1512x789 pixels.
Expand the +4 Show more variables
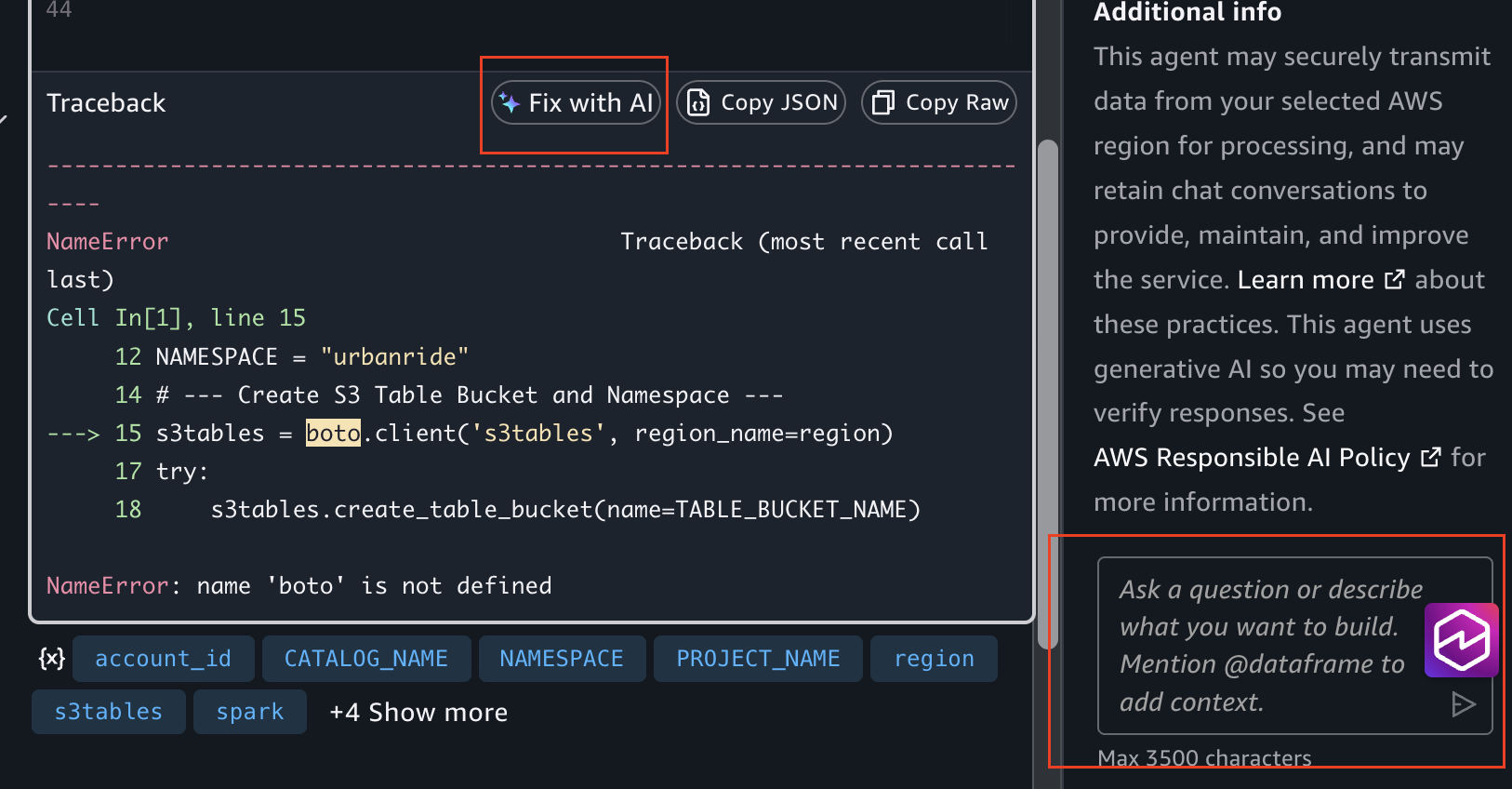[418, 713]
